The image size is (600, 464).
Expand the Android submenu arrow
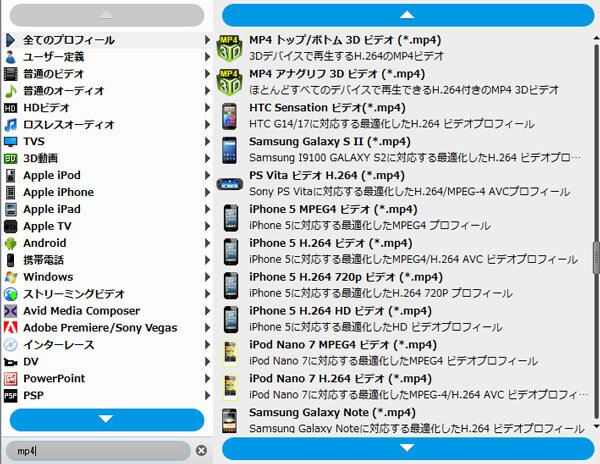click(207, 243)
